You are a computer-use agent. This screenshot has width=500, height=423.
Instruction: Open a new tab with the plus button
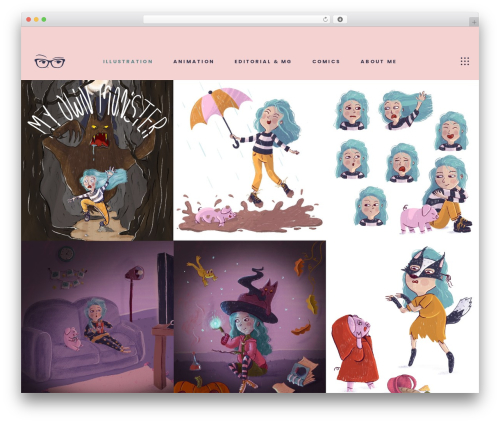click(474, 22)
